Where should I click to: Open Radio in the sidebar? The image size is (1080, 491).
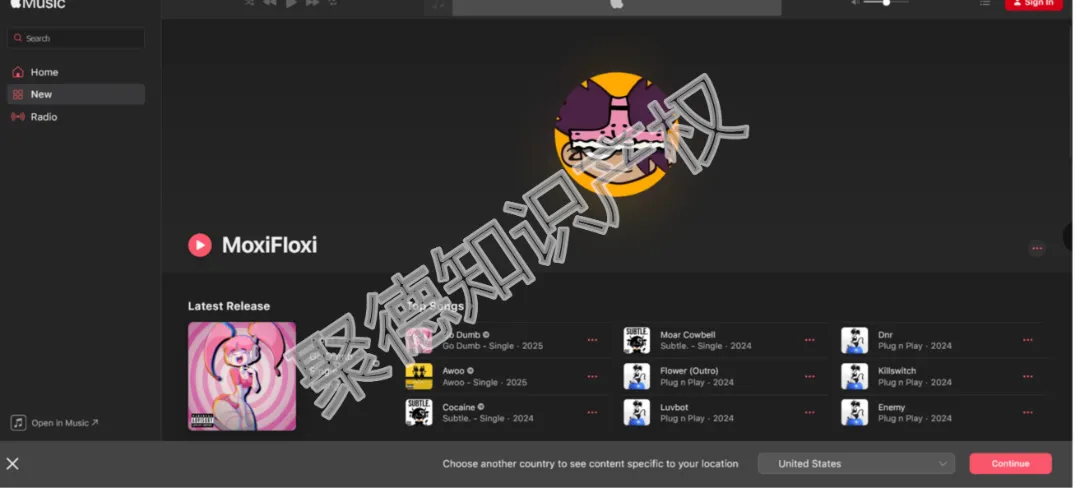pyautogui.click(x=76, y=117)
